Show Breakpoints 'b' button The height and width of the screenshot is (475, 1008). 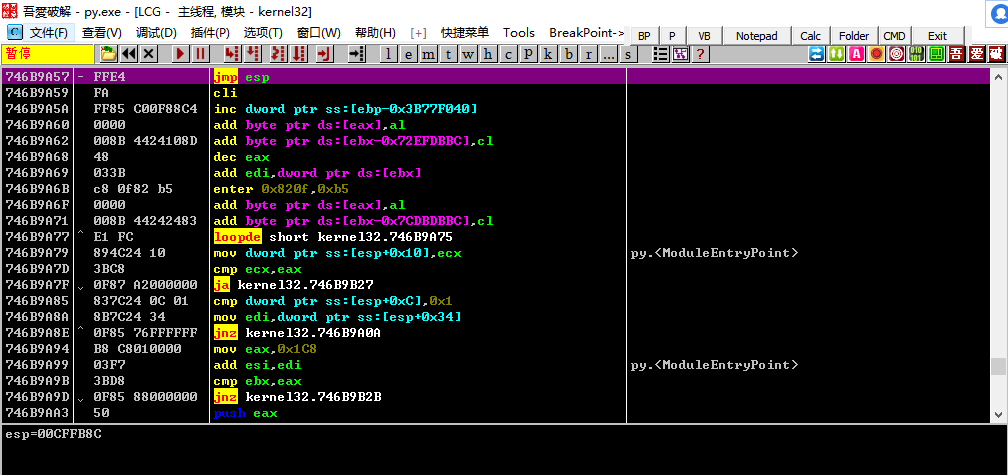568,54
